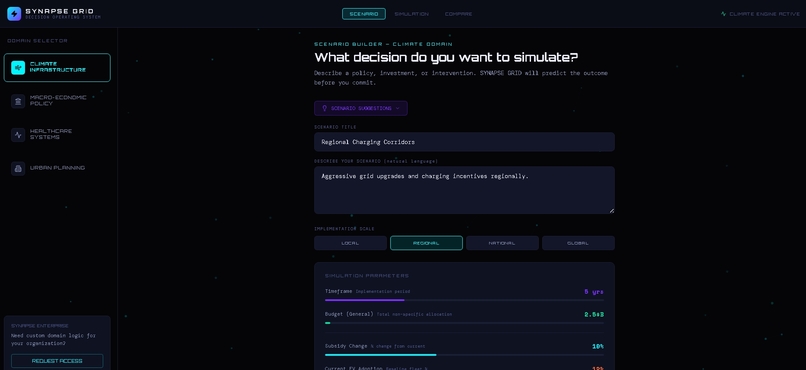Select the Macro-Economic Policy domain
Image resolution: width=806 pixels, height=370 pixels.
(x=57, y=101)
